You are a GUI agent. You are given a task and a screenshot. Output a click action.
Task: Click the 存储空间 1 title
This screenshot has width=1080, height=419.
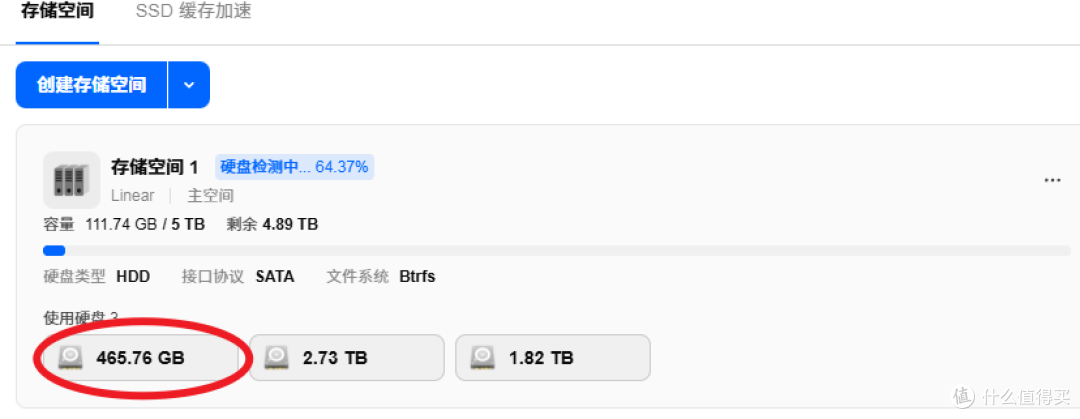point(155,167)
